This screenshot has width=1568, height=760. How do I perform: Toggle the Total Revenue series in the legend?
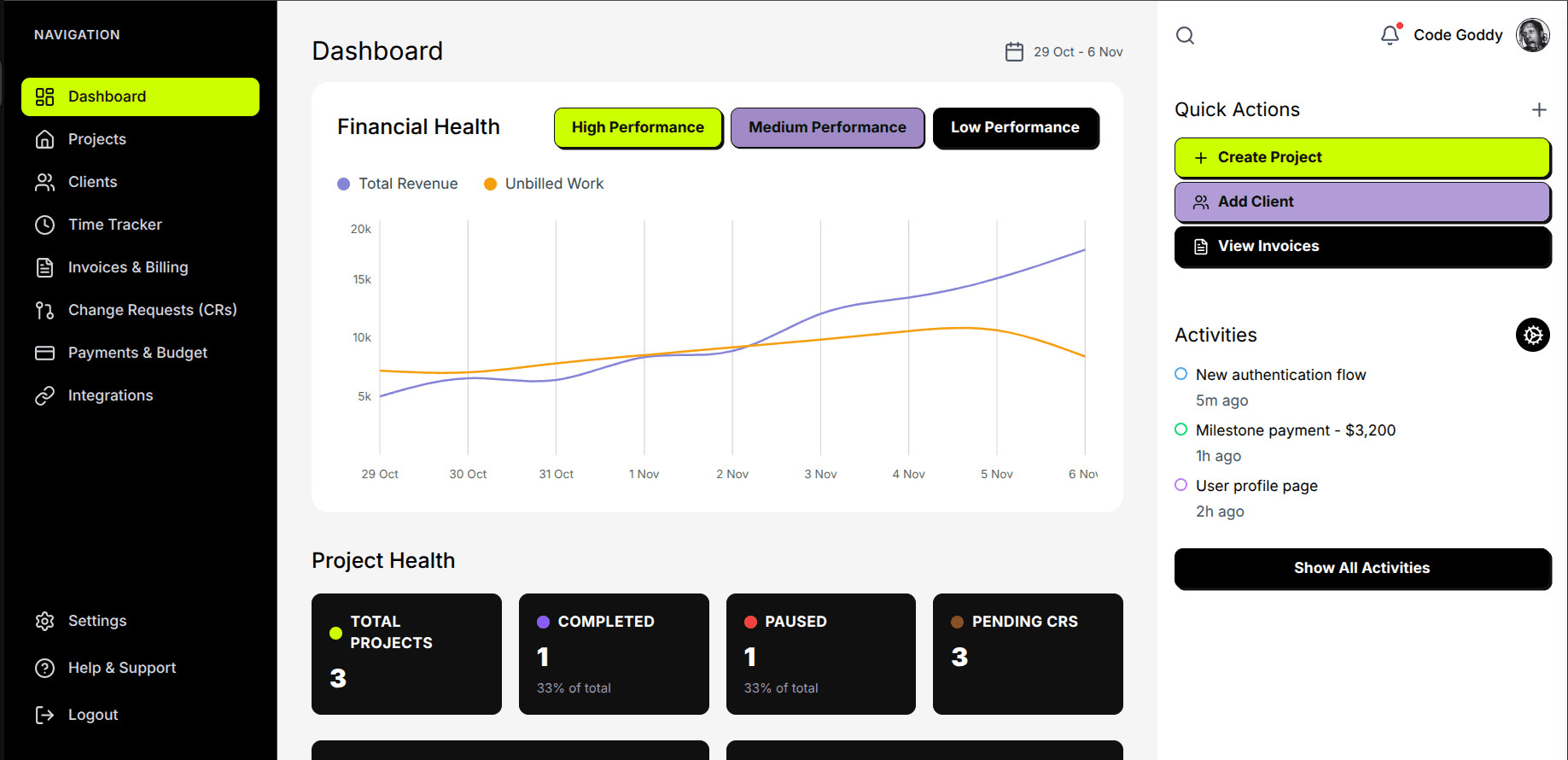pyautogui.click(x=397, y=184)
